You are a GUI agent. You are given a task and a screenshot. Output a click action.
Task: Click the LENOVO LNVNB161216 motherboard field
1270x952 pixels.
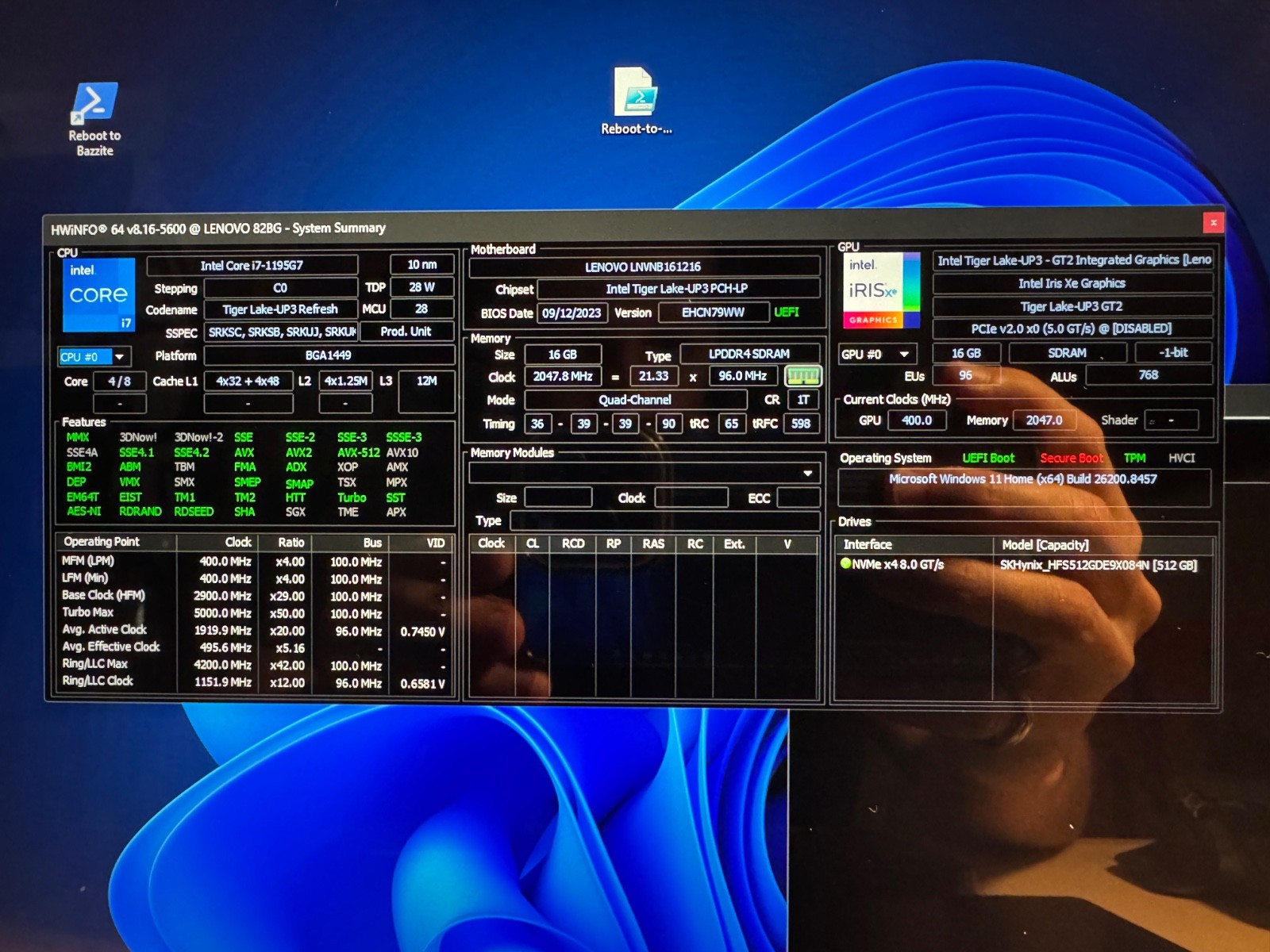click(x=643, y=267)
